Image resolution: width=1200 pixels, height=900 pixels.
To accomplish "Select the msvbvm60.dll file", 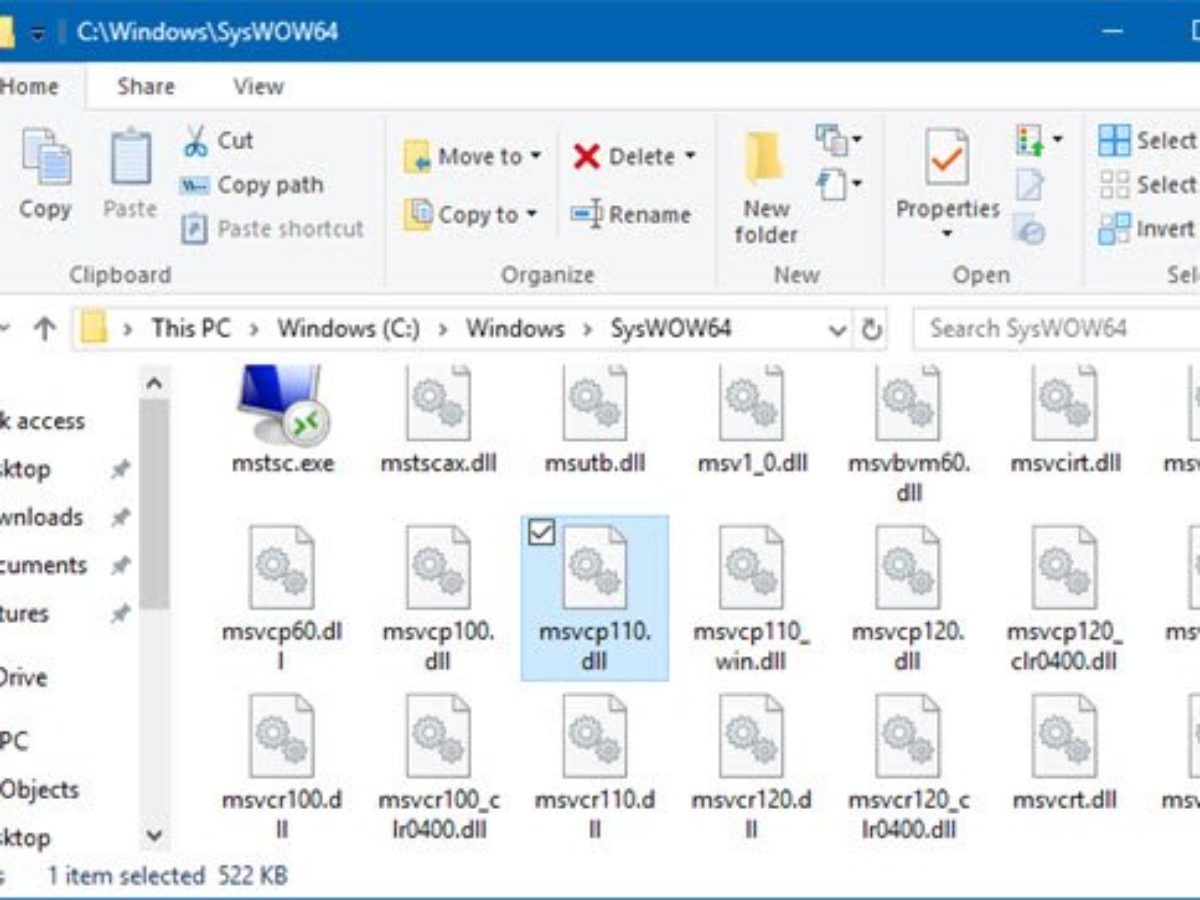I will pos(909,435).
